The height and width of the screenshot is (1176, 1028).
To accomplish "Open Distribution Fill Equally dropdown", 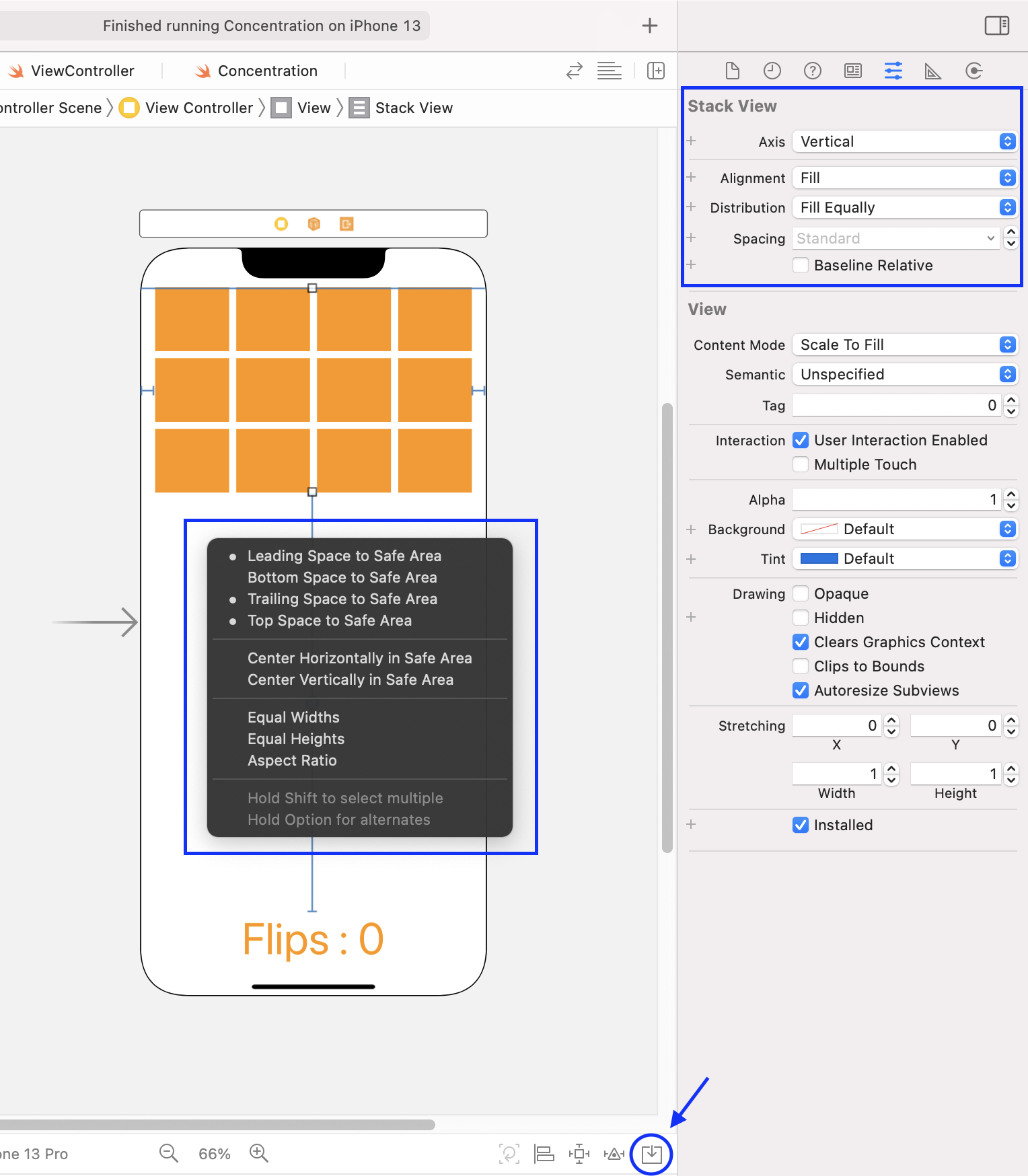I will [904, 207].
